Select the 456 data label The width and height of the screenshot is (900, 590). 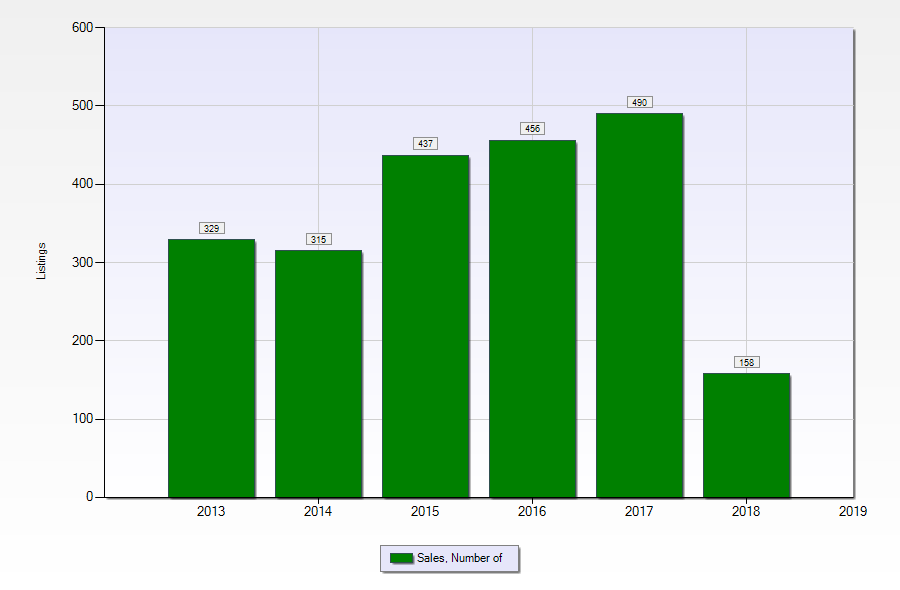click(x=533, y=129)
